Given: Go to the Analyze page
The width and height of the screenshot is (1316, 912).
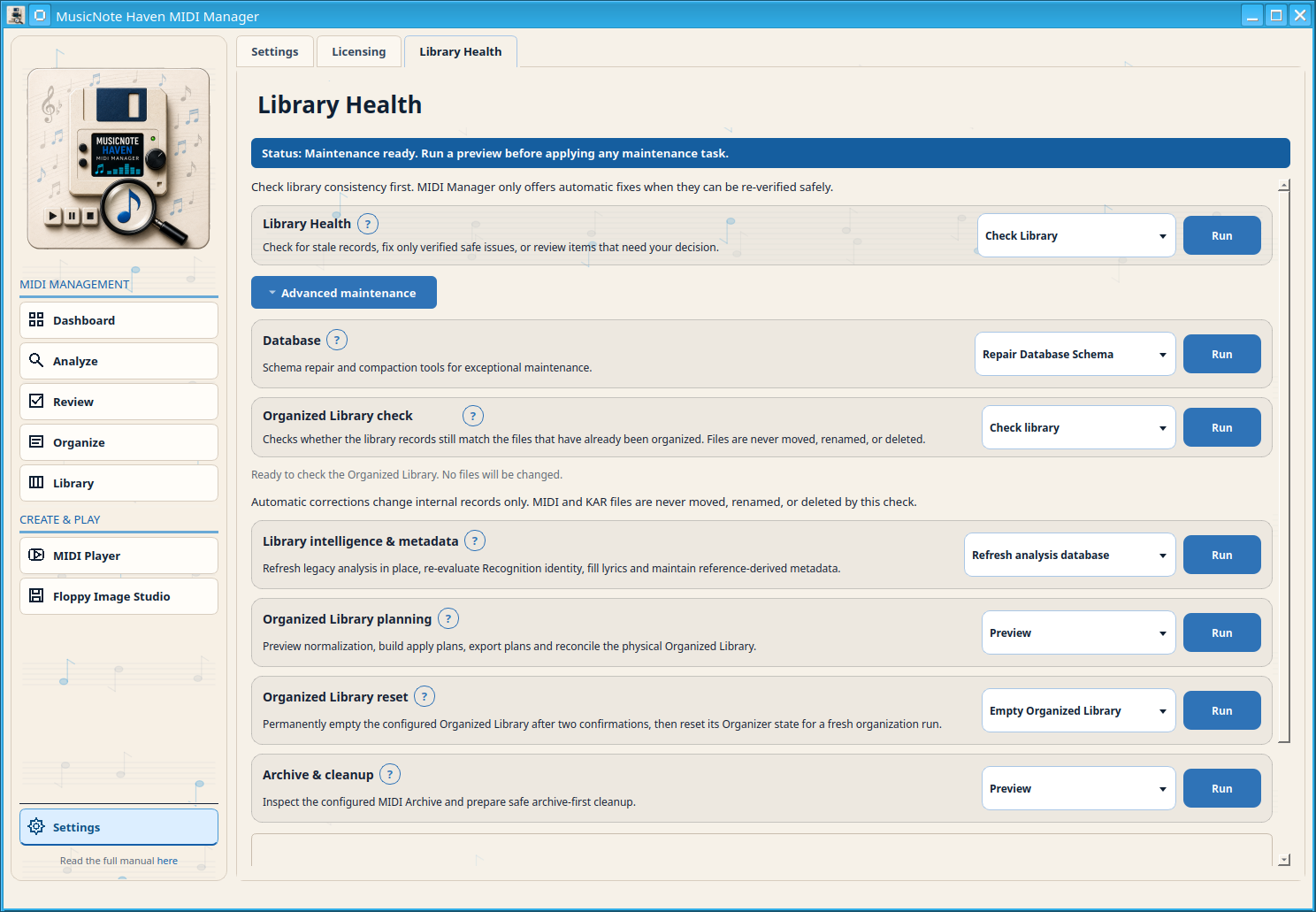Looking at the screenshot, I should [x=119, y=361].
